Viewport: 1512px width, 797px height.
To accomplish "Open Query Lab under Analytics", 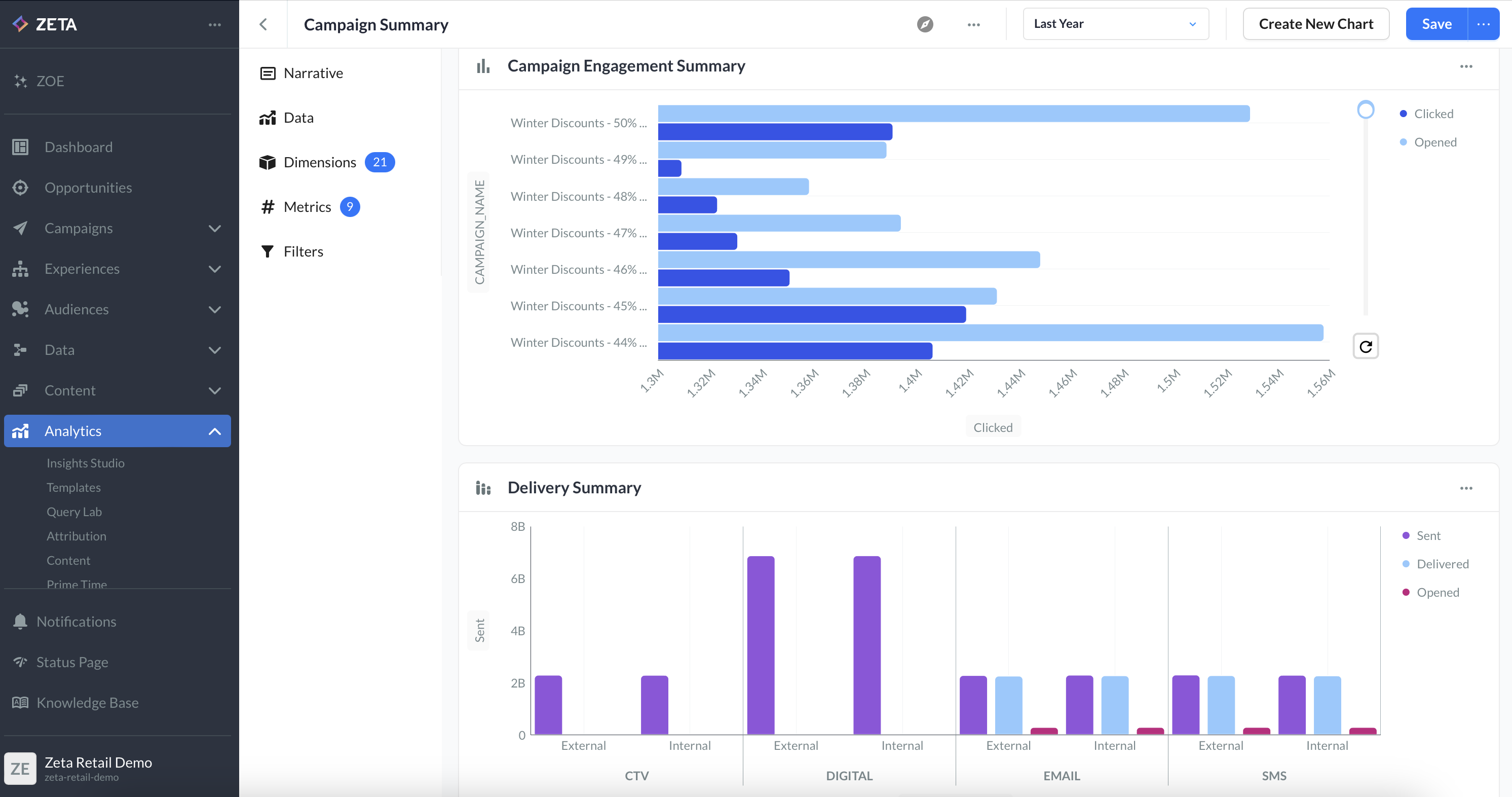I will pos(74,512).
